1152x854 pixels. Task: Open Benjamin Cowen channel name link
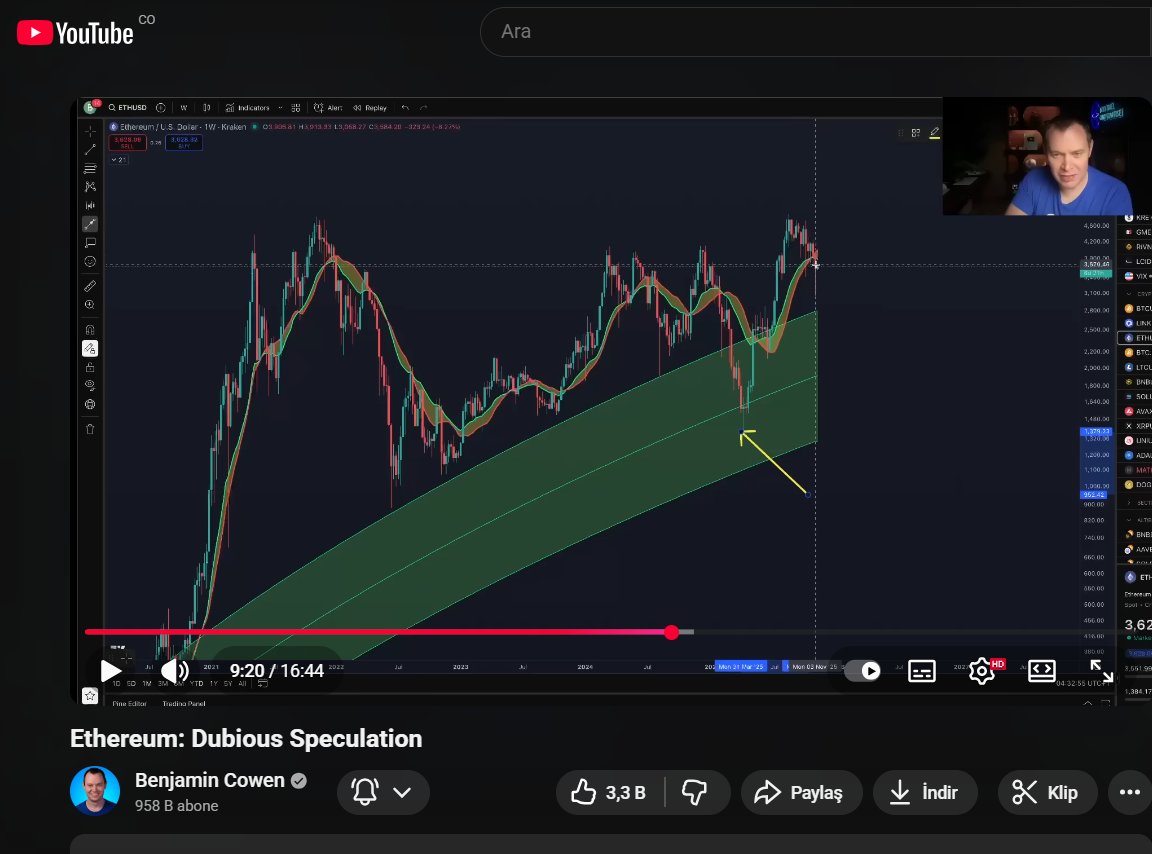(209, 780)
